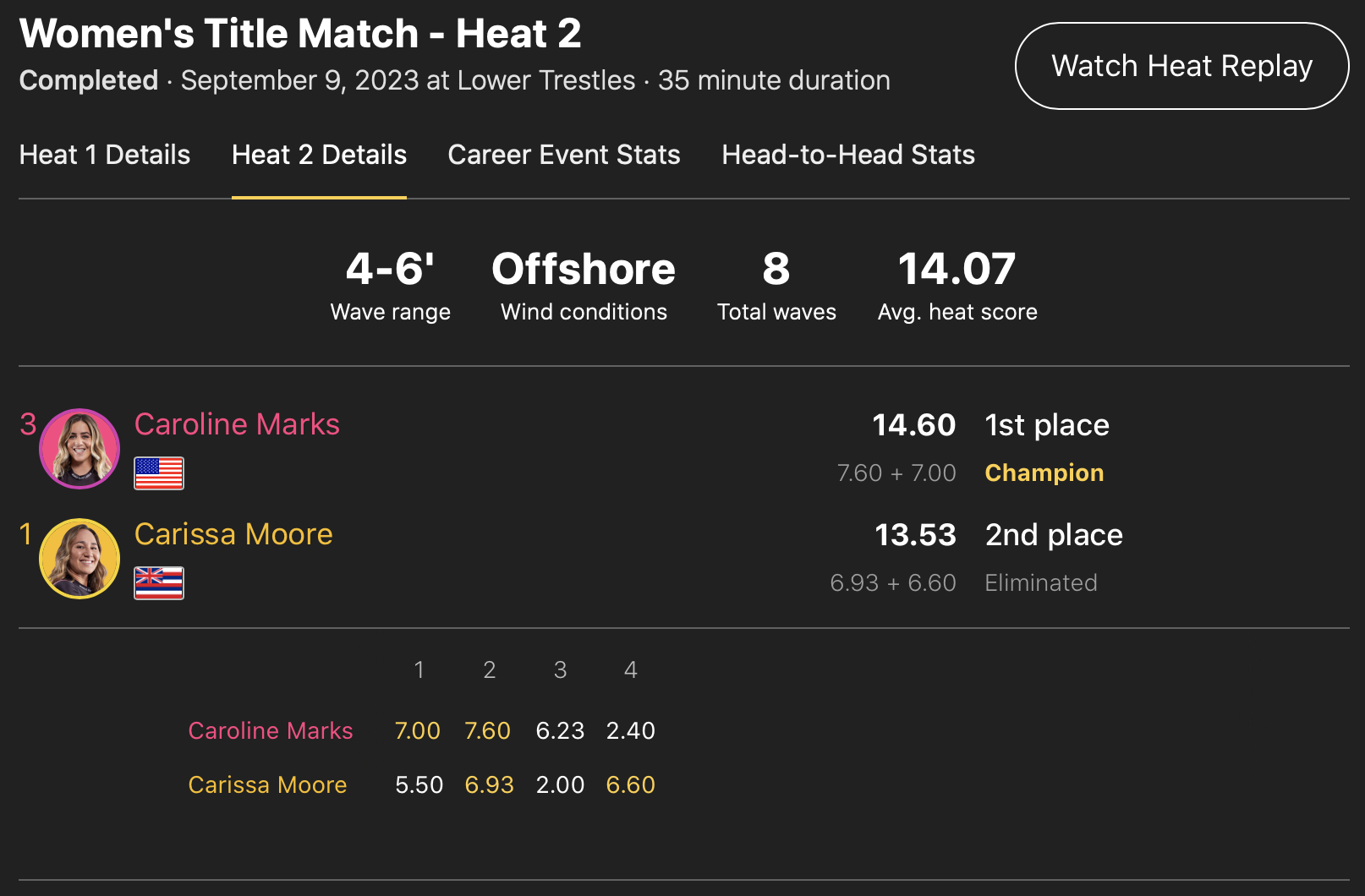This screenshot has height=896, width=1365.
Task: Open the Head-to-Head Stats tab
Action: coord(848,155)
